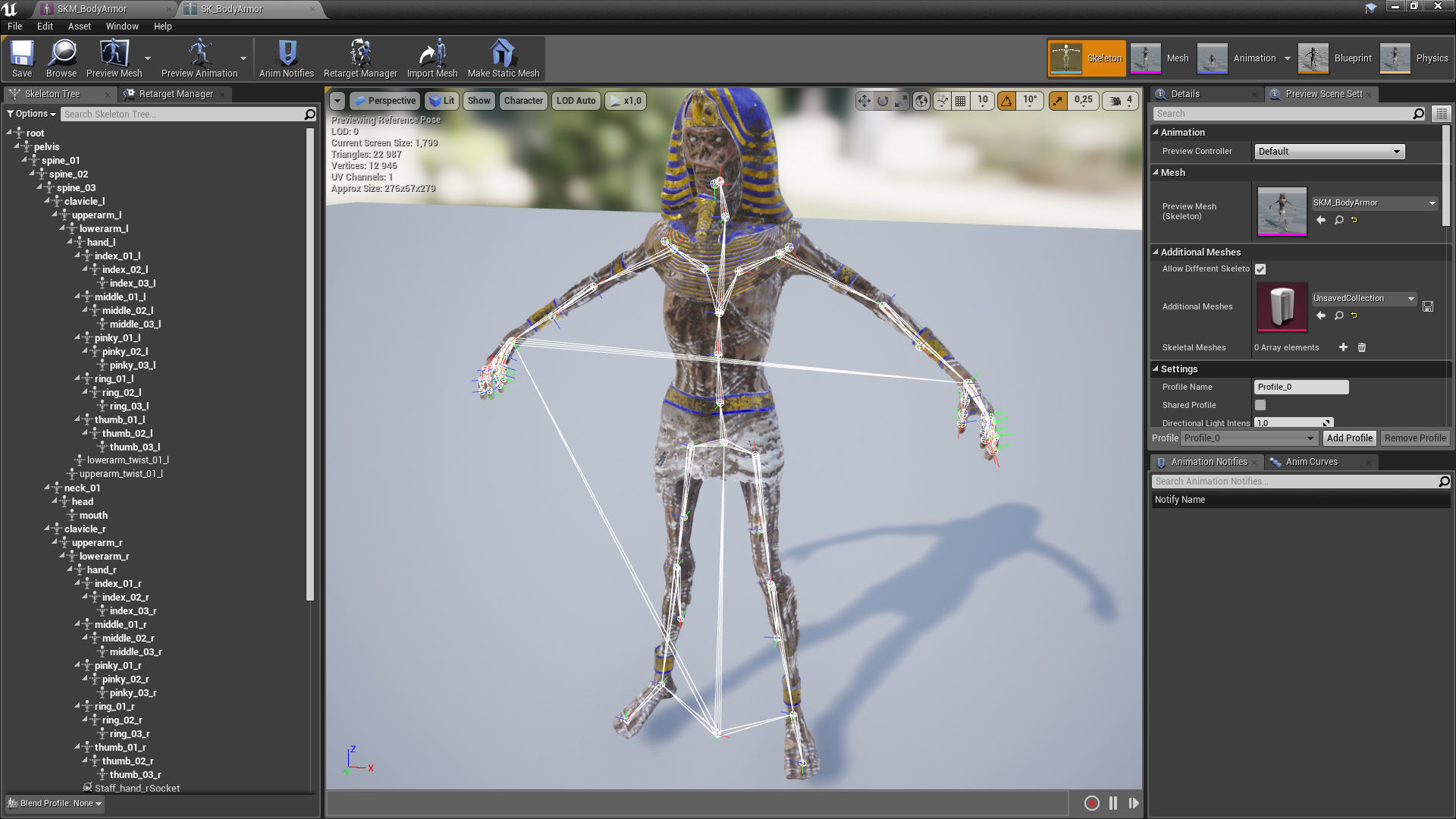Switch to Mesh editor mode
The image size is (1456, 819).
(x=1160, y=58)
